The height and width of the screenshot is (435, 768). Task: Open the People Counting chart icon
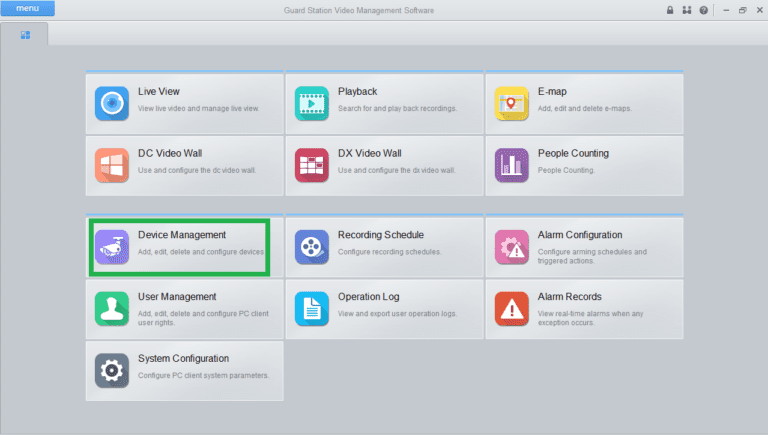point(512,165)
